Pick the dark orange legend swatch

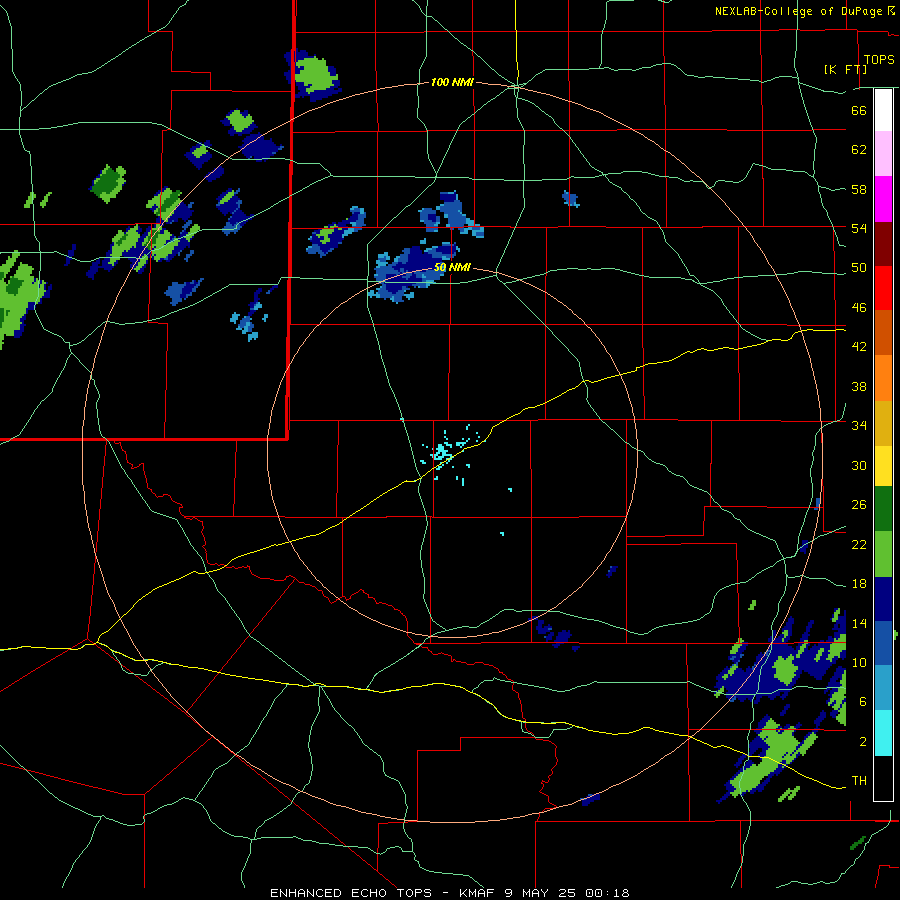click(x=883, y=333)
